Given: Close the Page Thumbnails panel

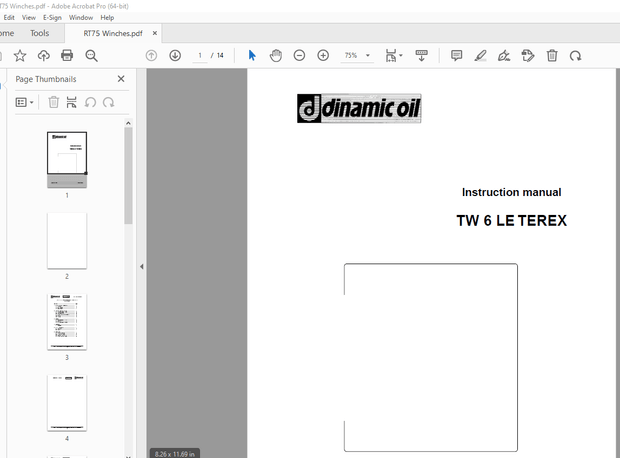Looking at the screenshot, I should coord(121,79).
